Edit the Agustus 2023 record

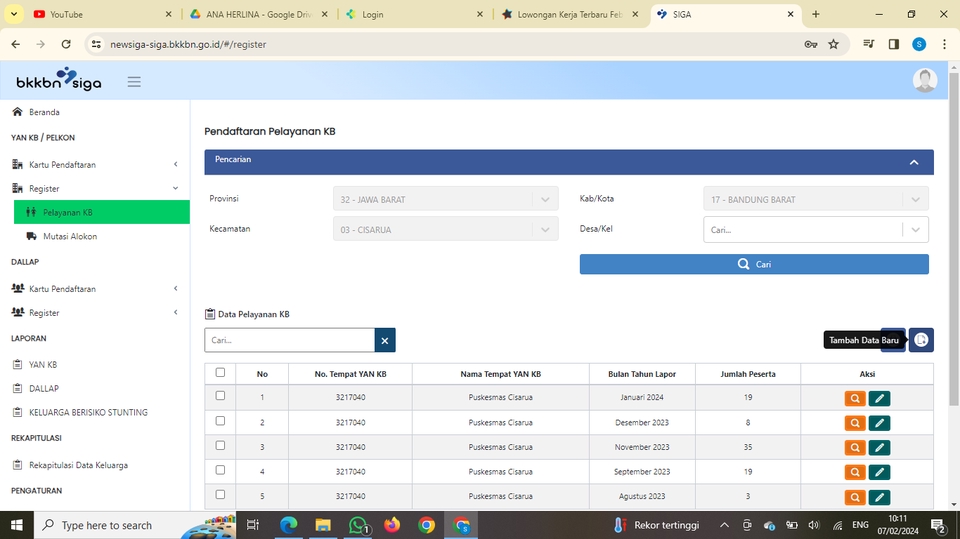tap(879, 497)
